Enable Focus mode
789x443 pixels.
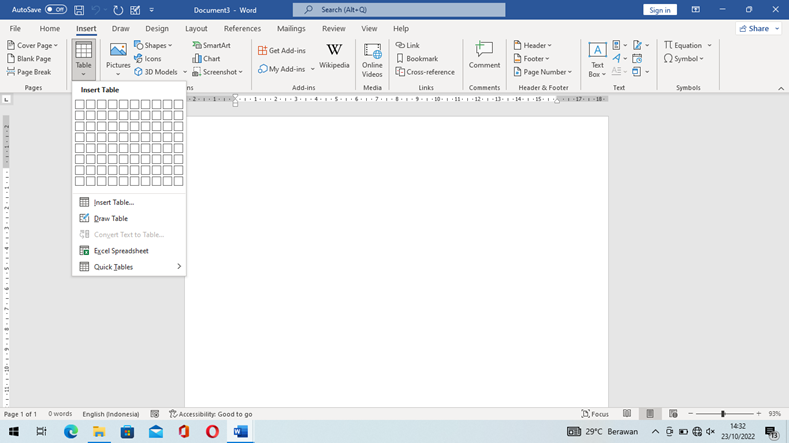[595, 414]
